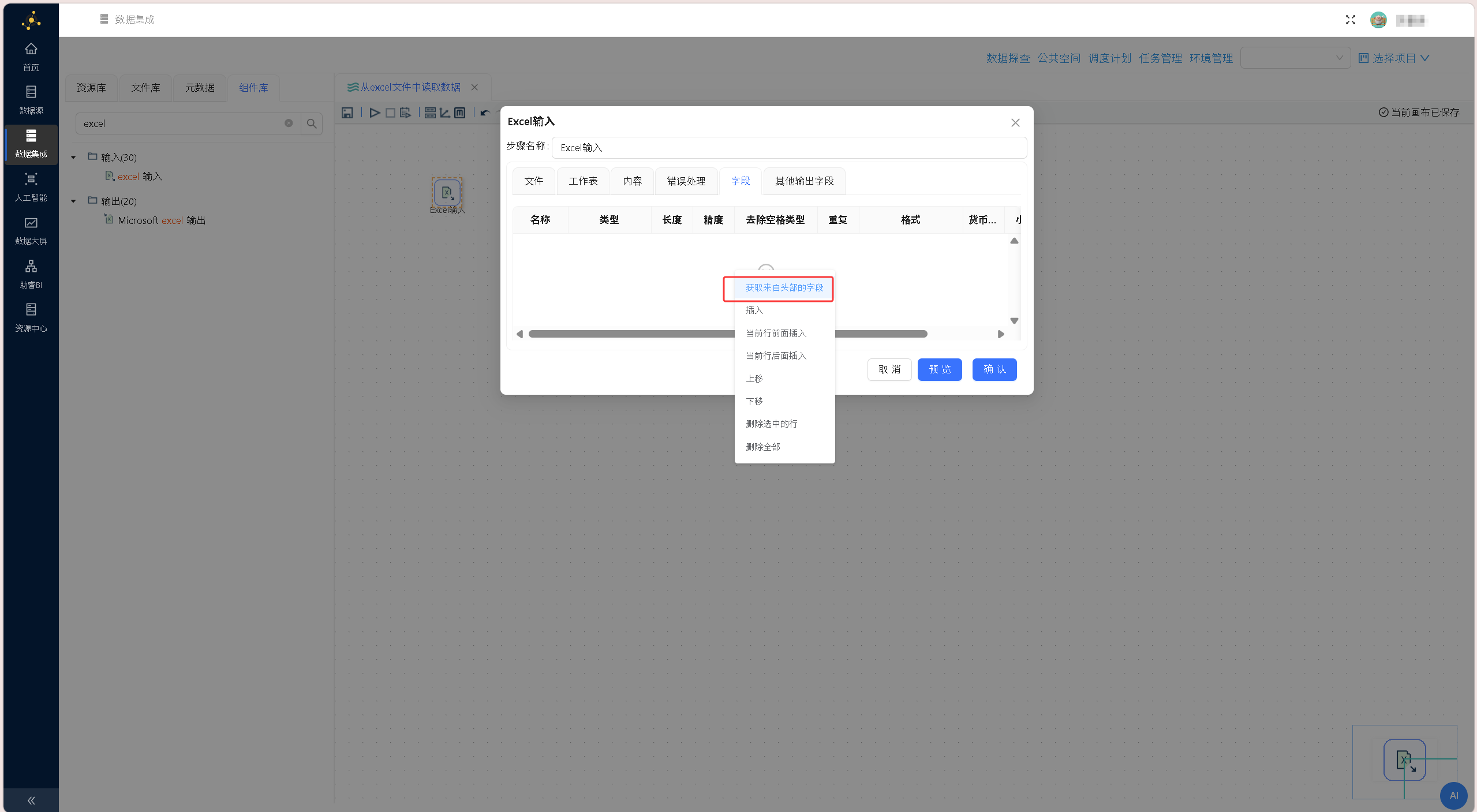The image size is (1477, 812).
Task: Click the 预览 button
Action: pos(940,369)
